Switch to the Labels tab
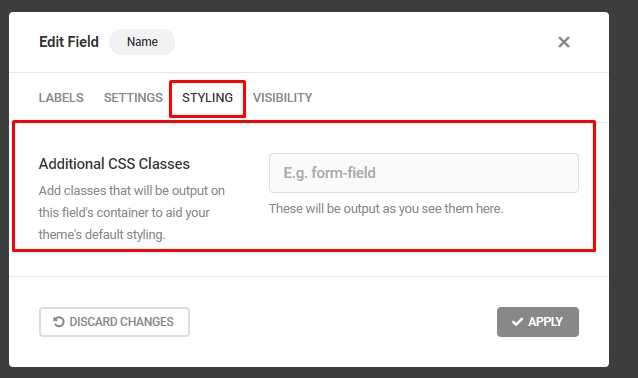The height and width of the screenshot is (378, 638). (x=61, y=98)
